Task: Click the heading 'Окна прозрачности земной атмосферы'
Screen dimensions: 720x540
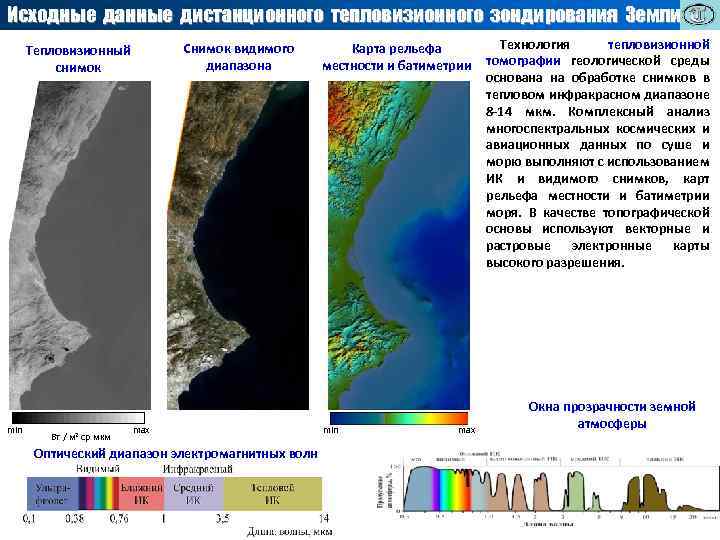Action: [x=612, y=415]
